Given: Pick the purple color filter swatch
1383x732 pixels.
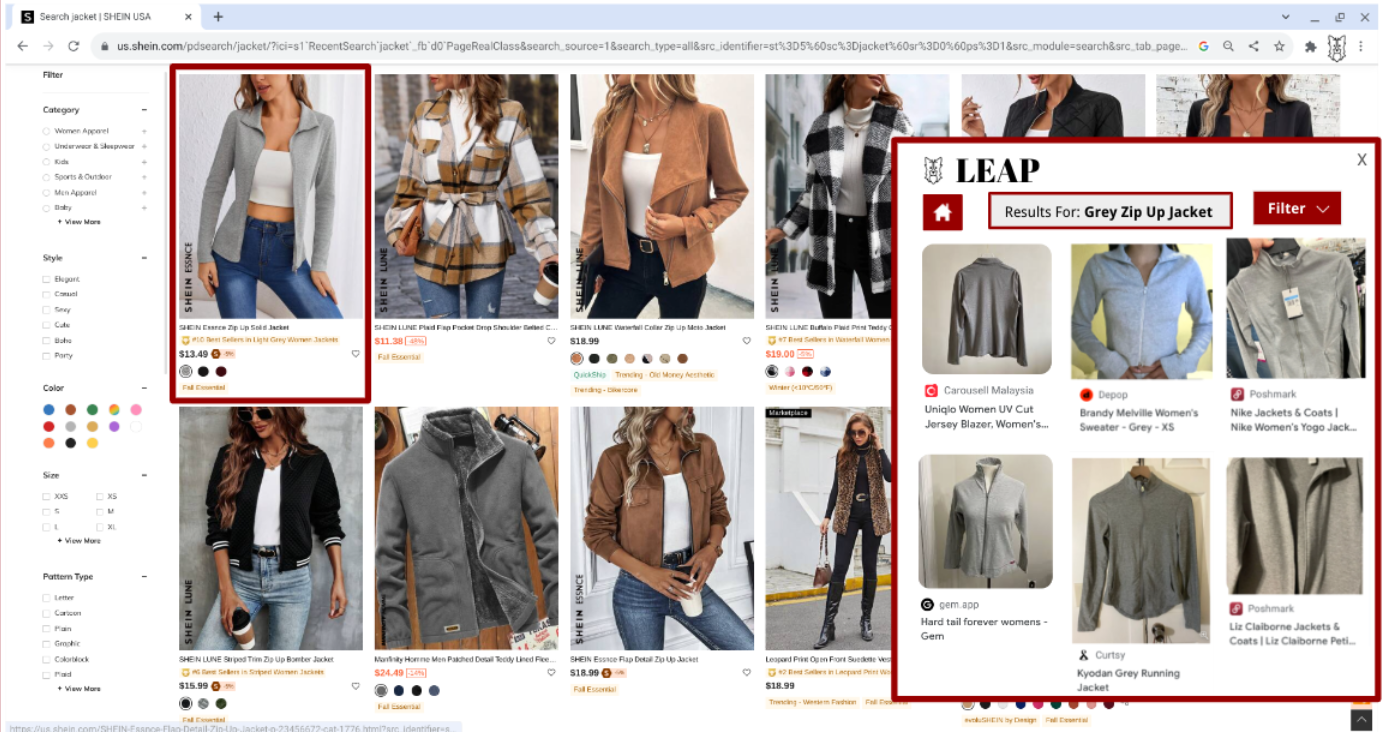Looking at the screenshot, I should [114, 426].
